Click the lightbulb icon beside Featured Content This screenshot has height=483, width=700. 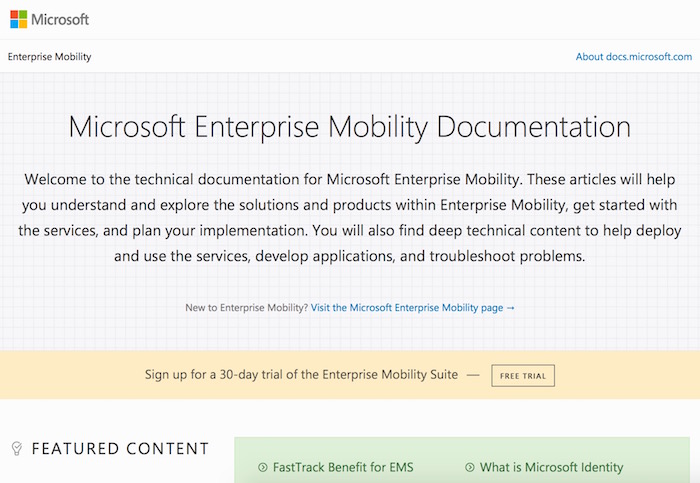(16, 448)
